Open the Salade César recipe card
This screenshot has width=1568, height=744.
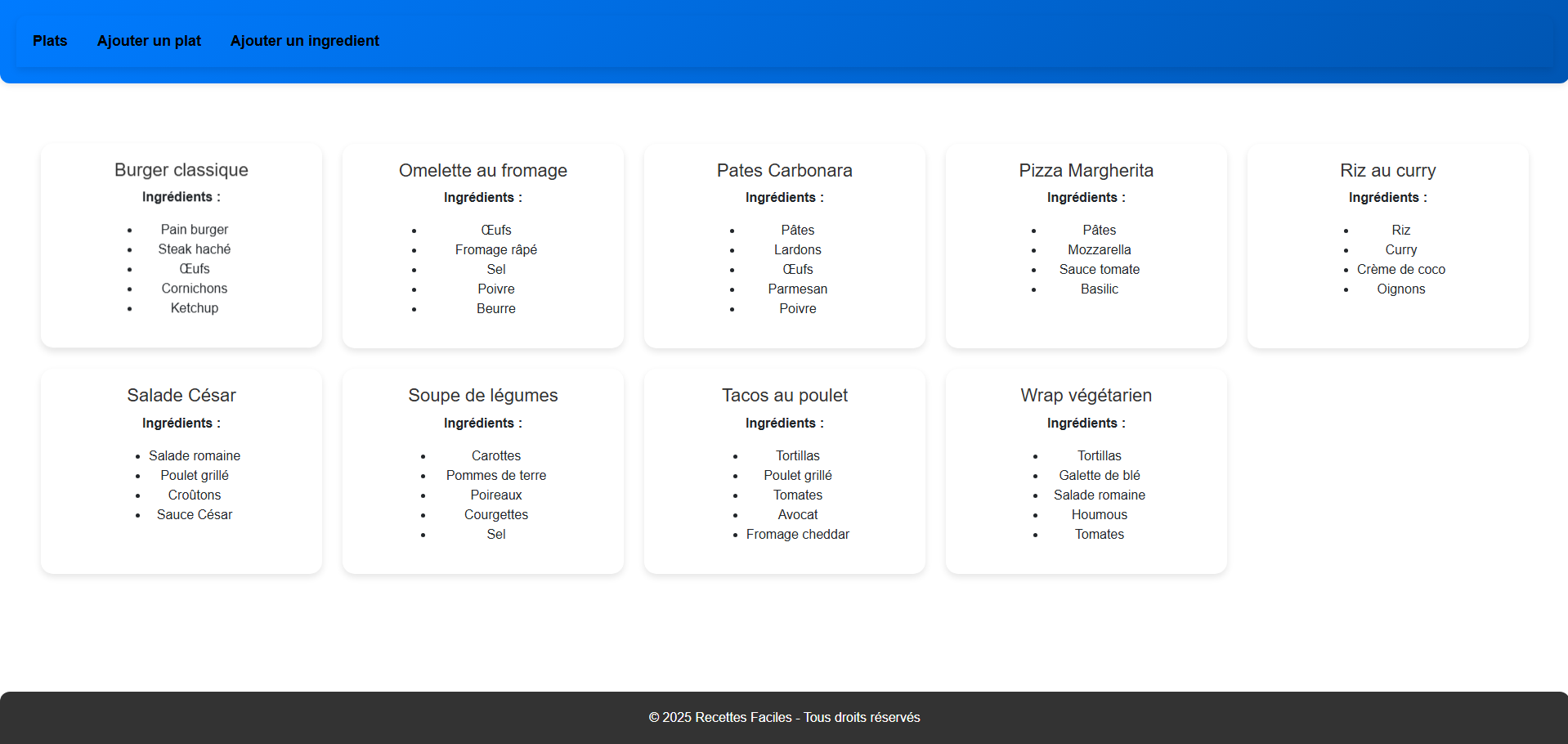coord(181,396)
